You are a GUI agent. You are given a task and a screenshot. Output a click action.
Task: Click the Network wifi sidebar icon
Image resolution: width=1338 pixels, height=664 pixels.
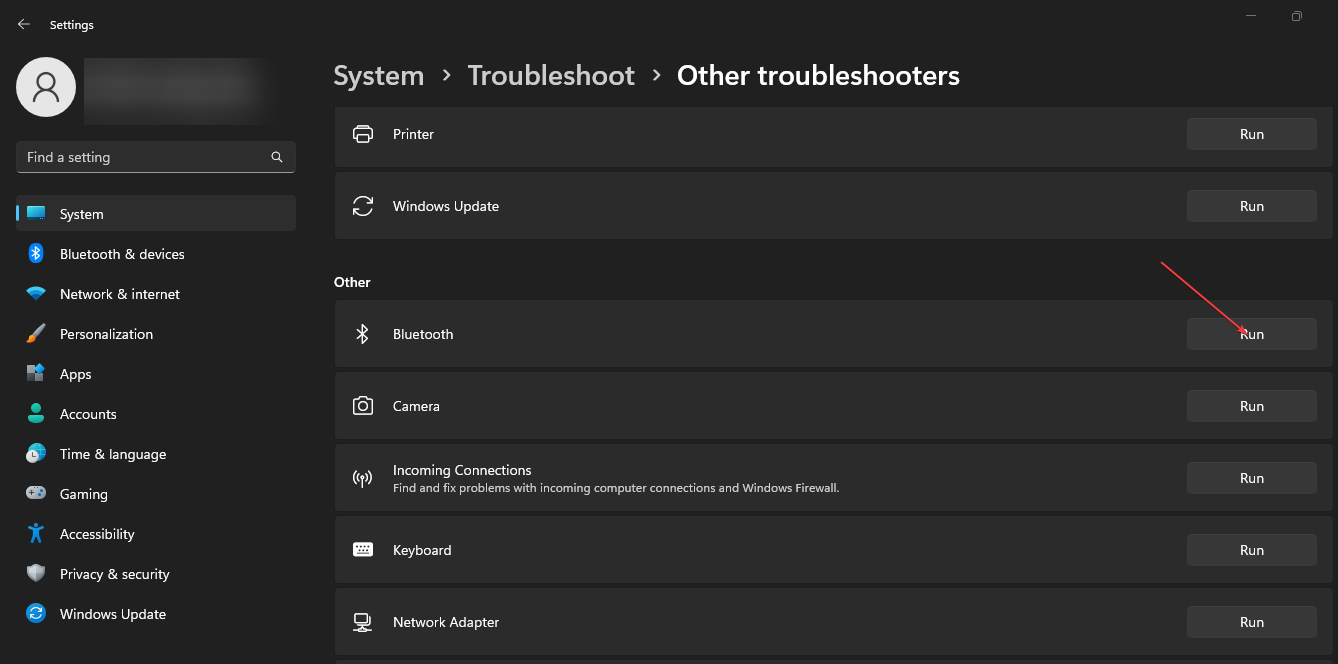[x=36, y=294]
